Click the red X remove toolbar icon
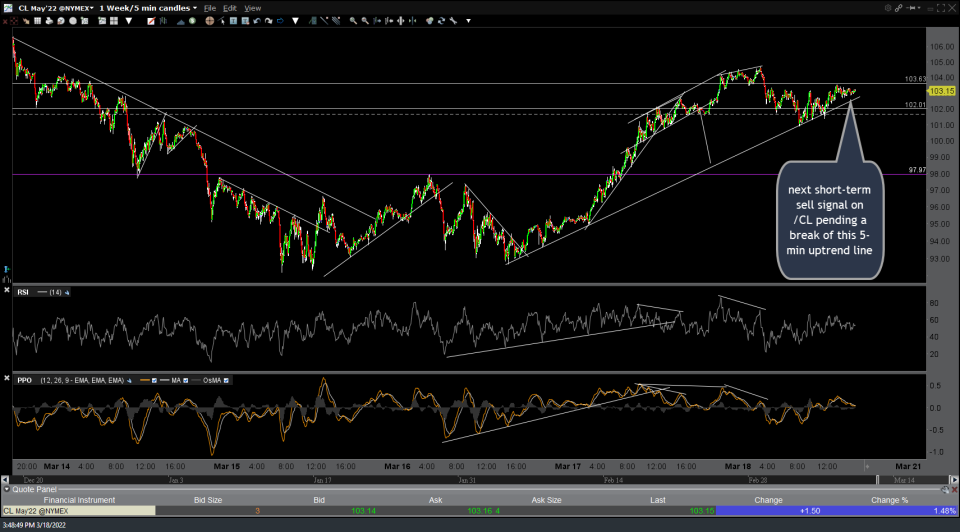Image resolution: width=960 pixels, height=532 pixels. [x=5, y=21]
